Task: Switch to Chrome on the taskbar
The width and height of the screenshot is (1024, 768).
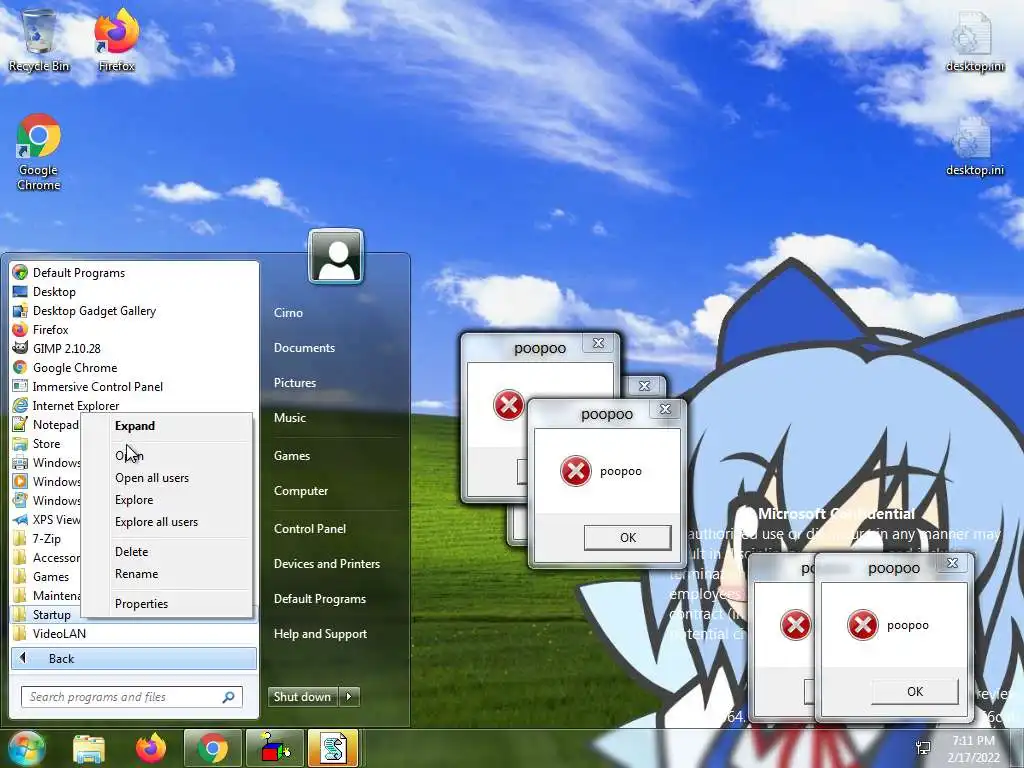Action: click(x=212, y=748)
